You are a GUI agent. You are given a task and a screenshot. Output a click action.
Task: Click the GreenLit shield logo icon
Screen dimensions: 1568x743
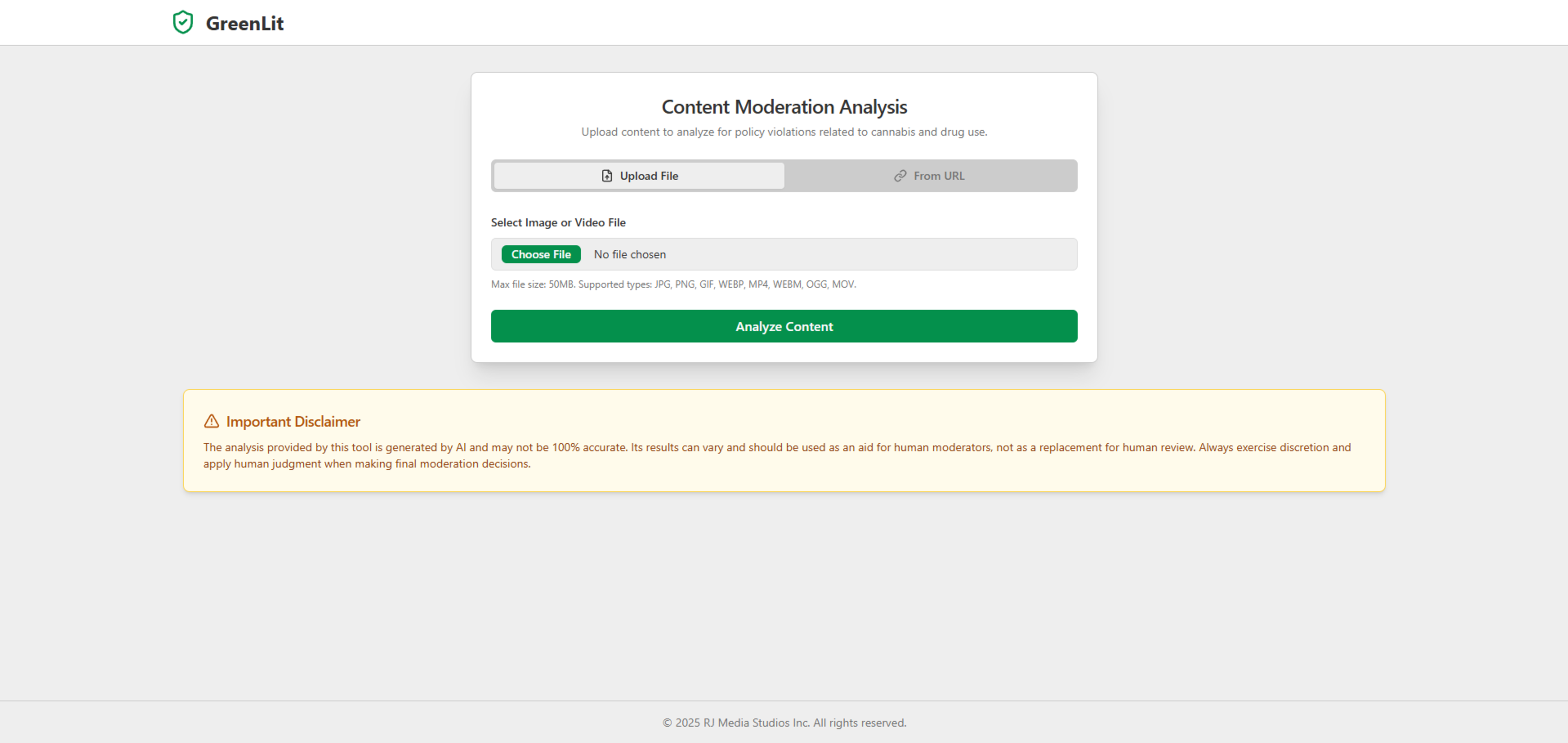coord(183,22)
